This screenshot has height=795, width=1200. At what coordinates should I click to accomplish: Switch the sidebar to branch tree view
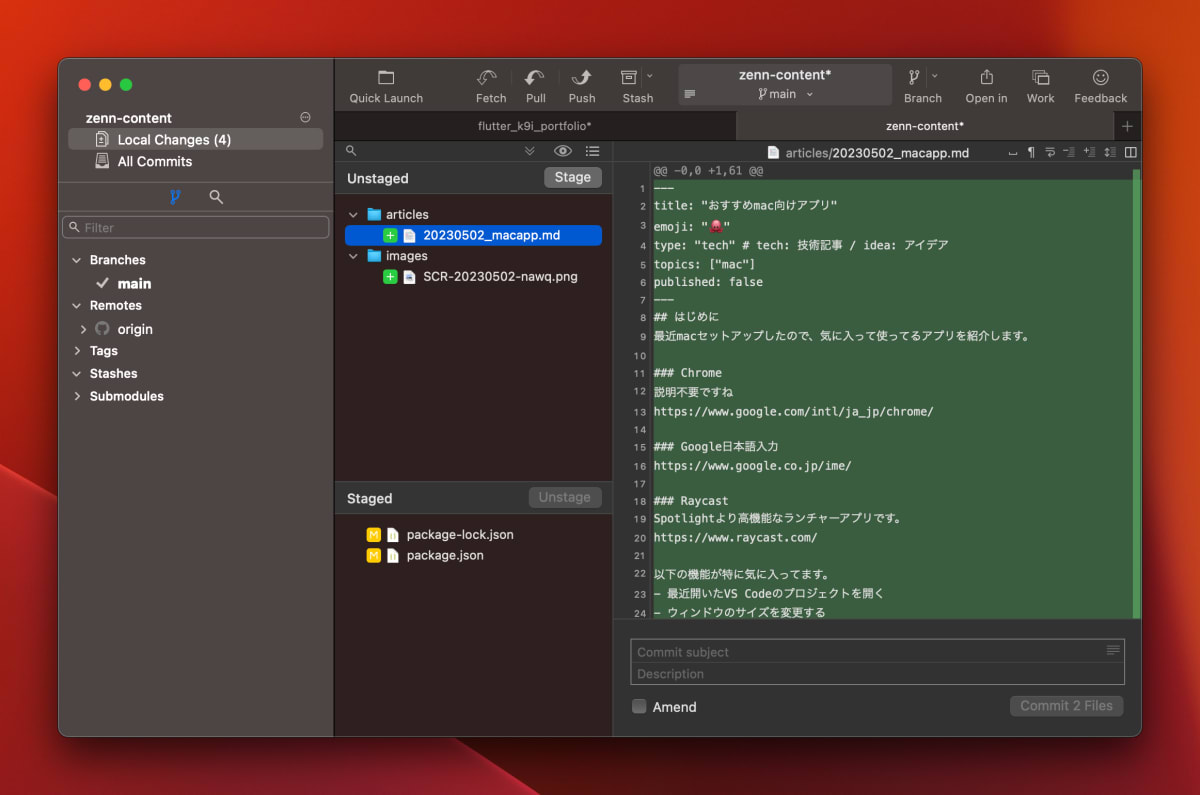(x=175, y=197)
